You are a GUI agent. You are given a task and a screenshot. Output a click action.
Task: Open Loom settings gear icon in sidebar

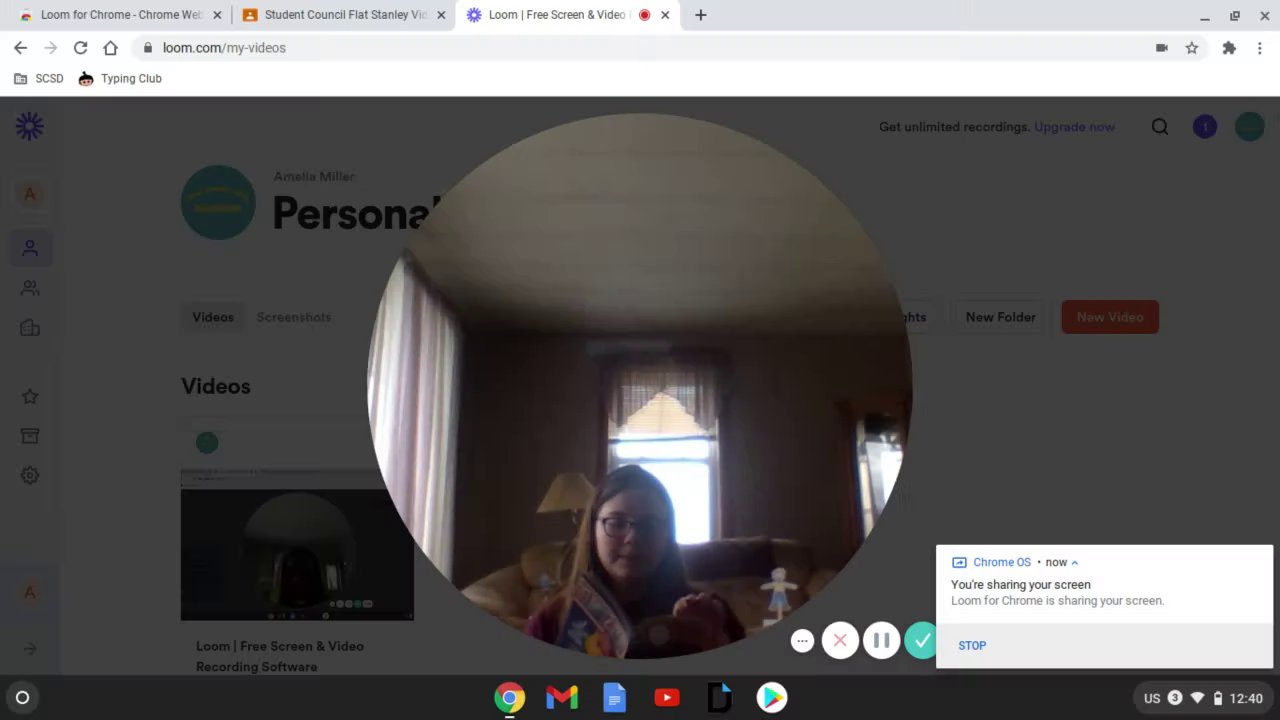click(x=30, y=476)
